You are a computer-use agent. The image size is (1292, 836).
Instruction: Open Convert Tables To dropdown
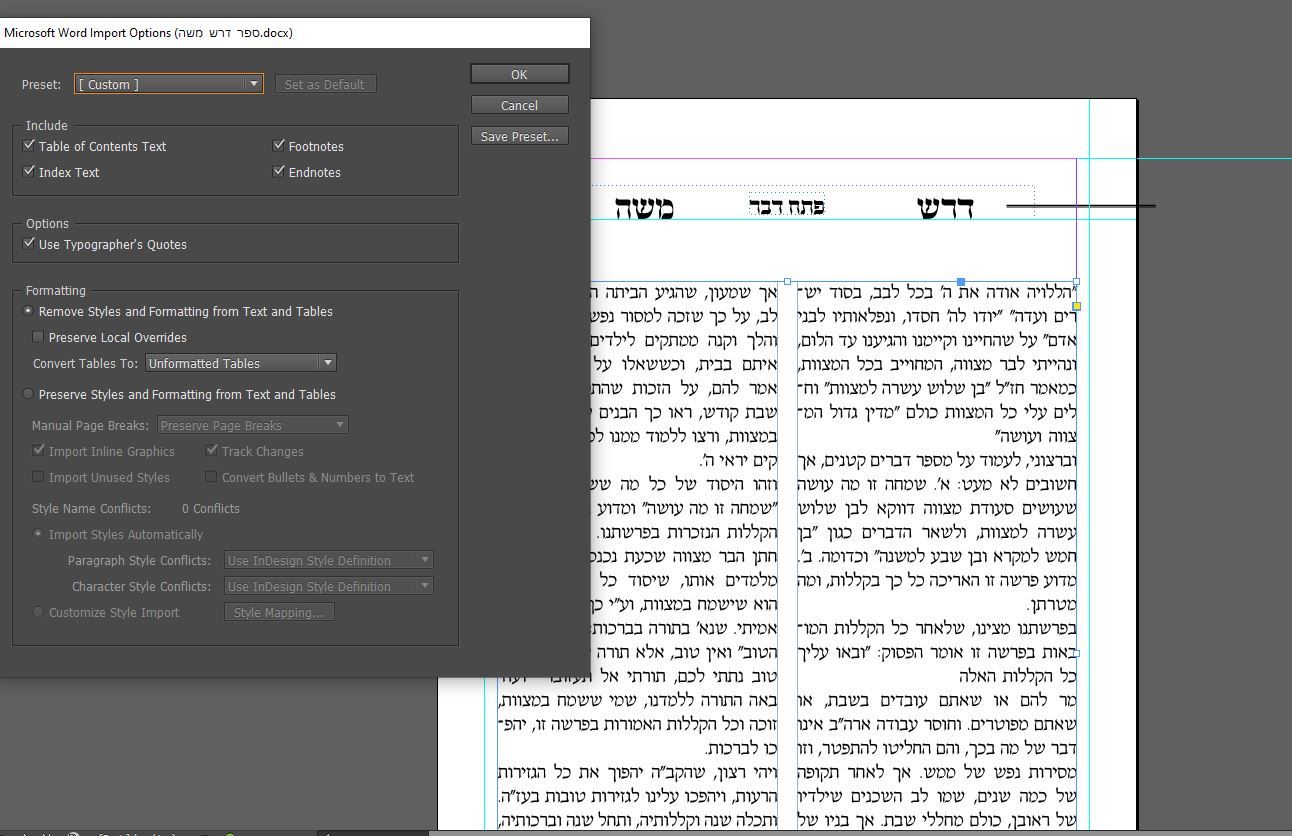point(240,363)
